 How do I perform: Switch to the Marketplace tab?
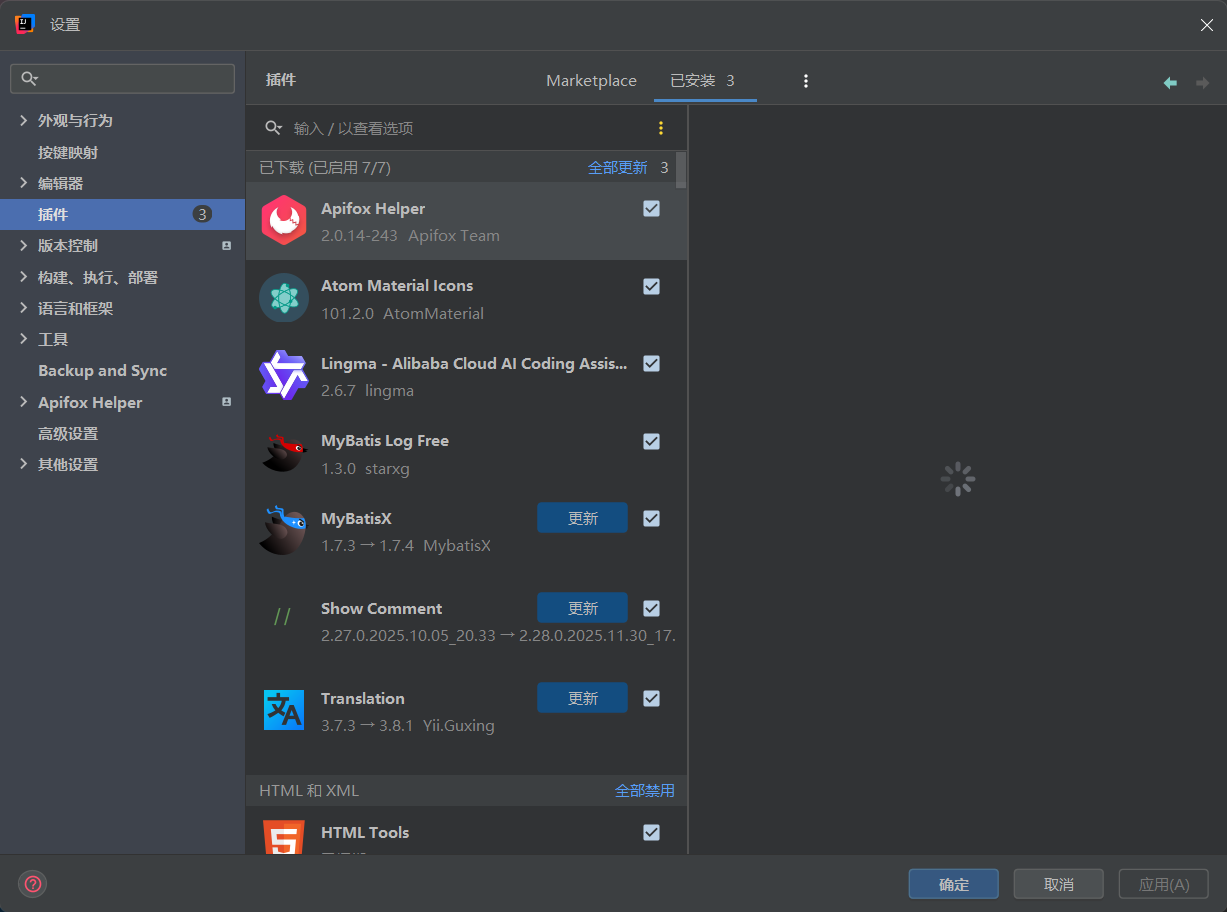point(591,81)
